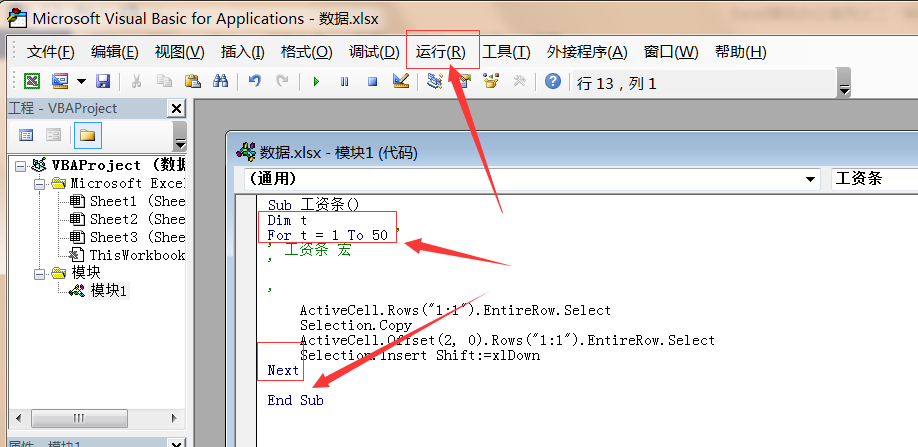918x447 pixels.
Task: Click the Save disk icon
Action: pos(104,81)
